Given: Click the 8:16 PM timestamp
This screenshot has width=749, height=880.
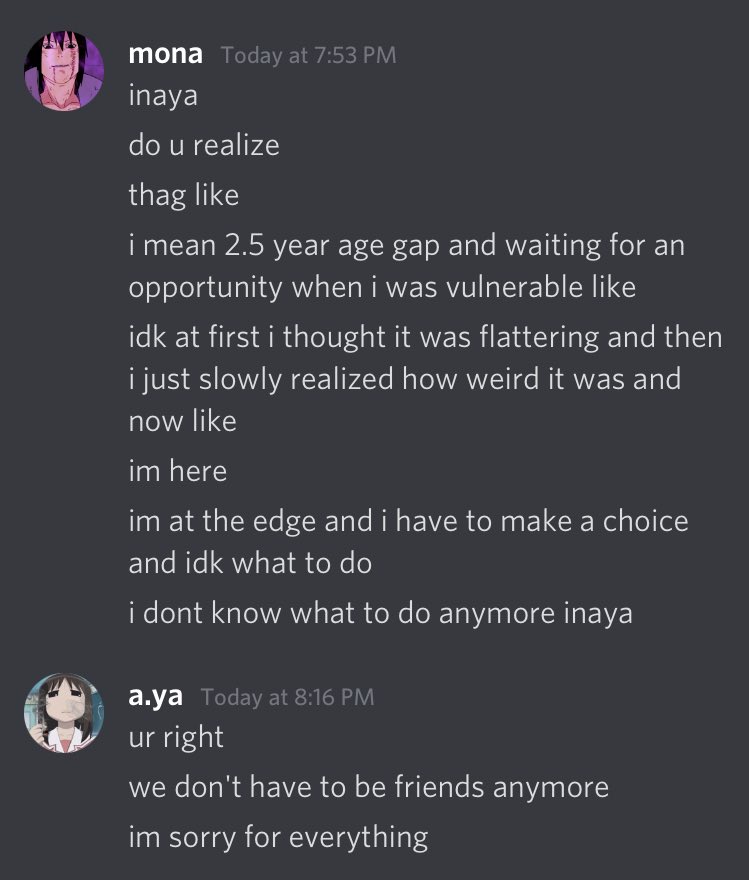Looking at the screenshot, I should 288,697.
